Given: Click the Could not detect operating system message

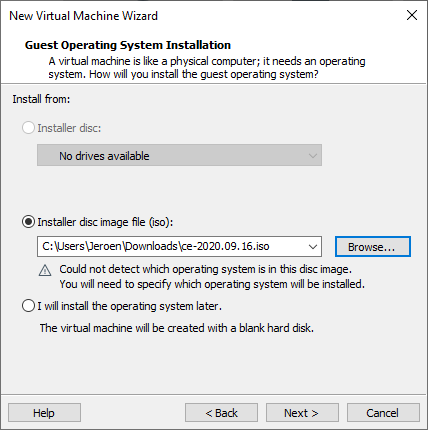Looking at the screenshot, I should click(x=212, y=277).
